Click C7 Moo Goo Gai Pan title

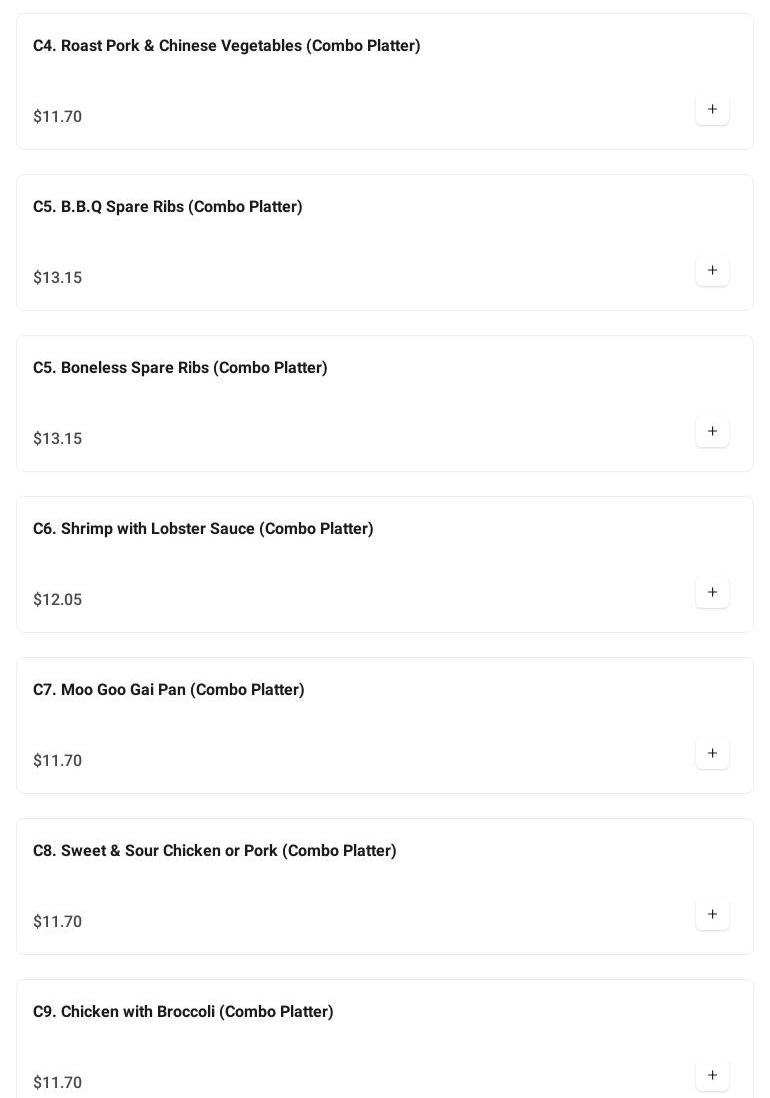[x=168, y=690]
